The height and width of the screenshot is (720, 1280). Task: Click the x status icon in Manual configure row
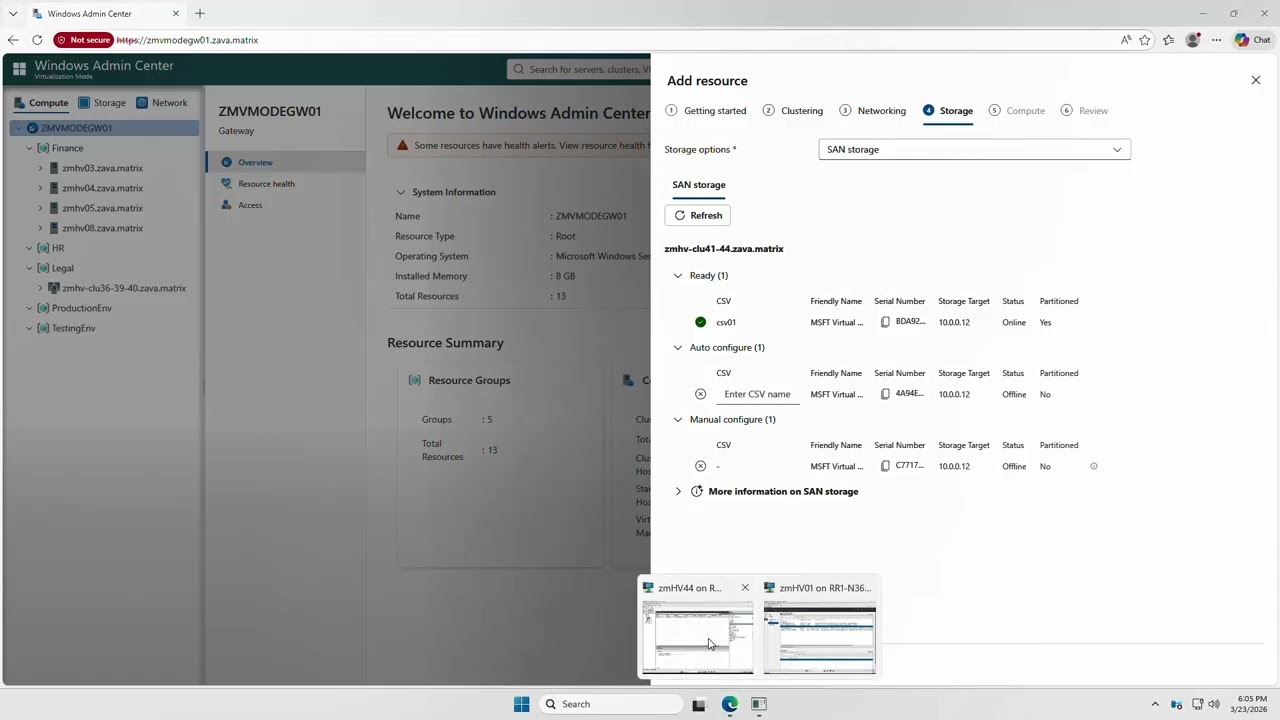click(x=700, y=466)
